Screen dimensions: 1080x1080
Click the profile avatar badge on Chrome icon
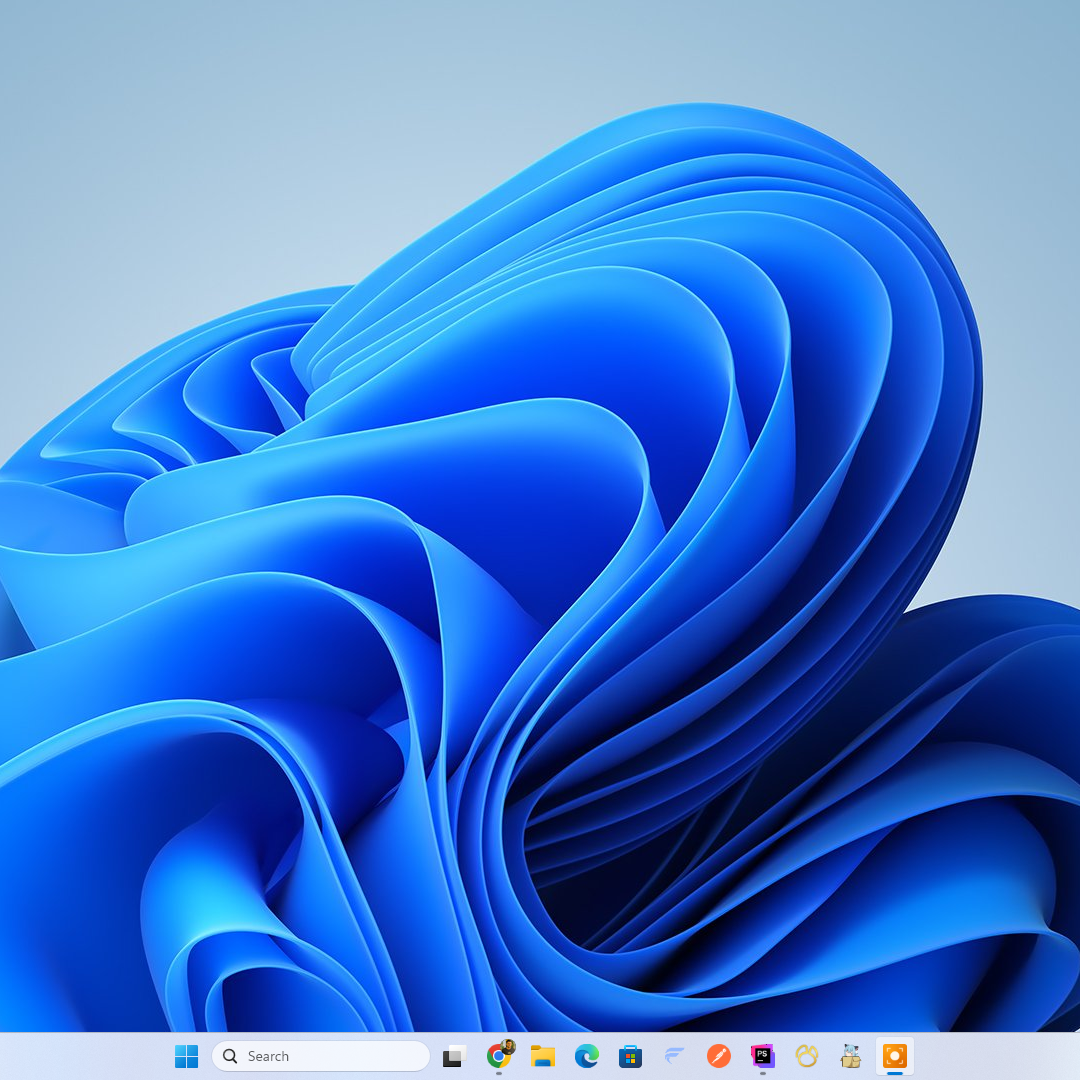coord(508,1046)
